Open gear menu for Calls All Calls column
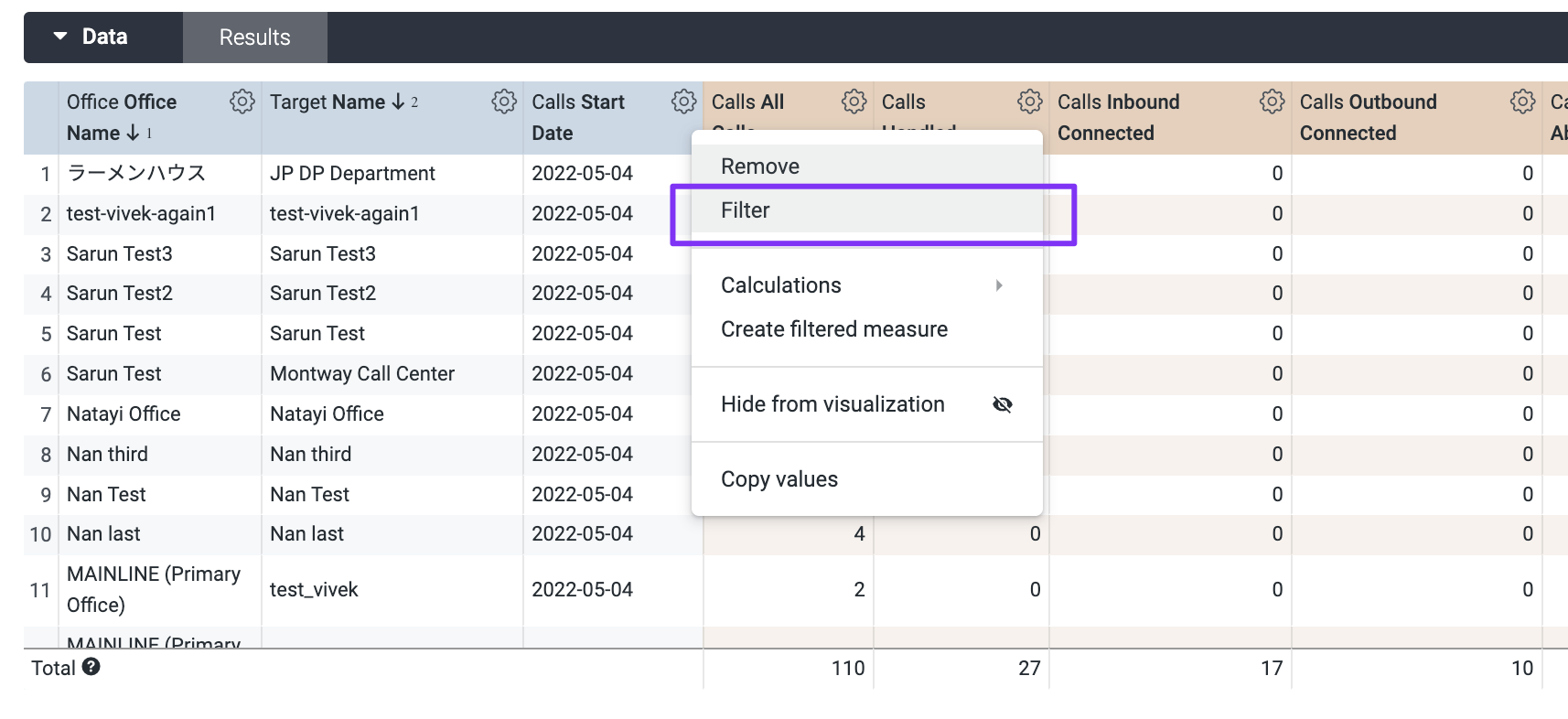Screen dimensions: 1568x719 point(854,102)
